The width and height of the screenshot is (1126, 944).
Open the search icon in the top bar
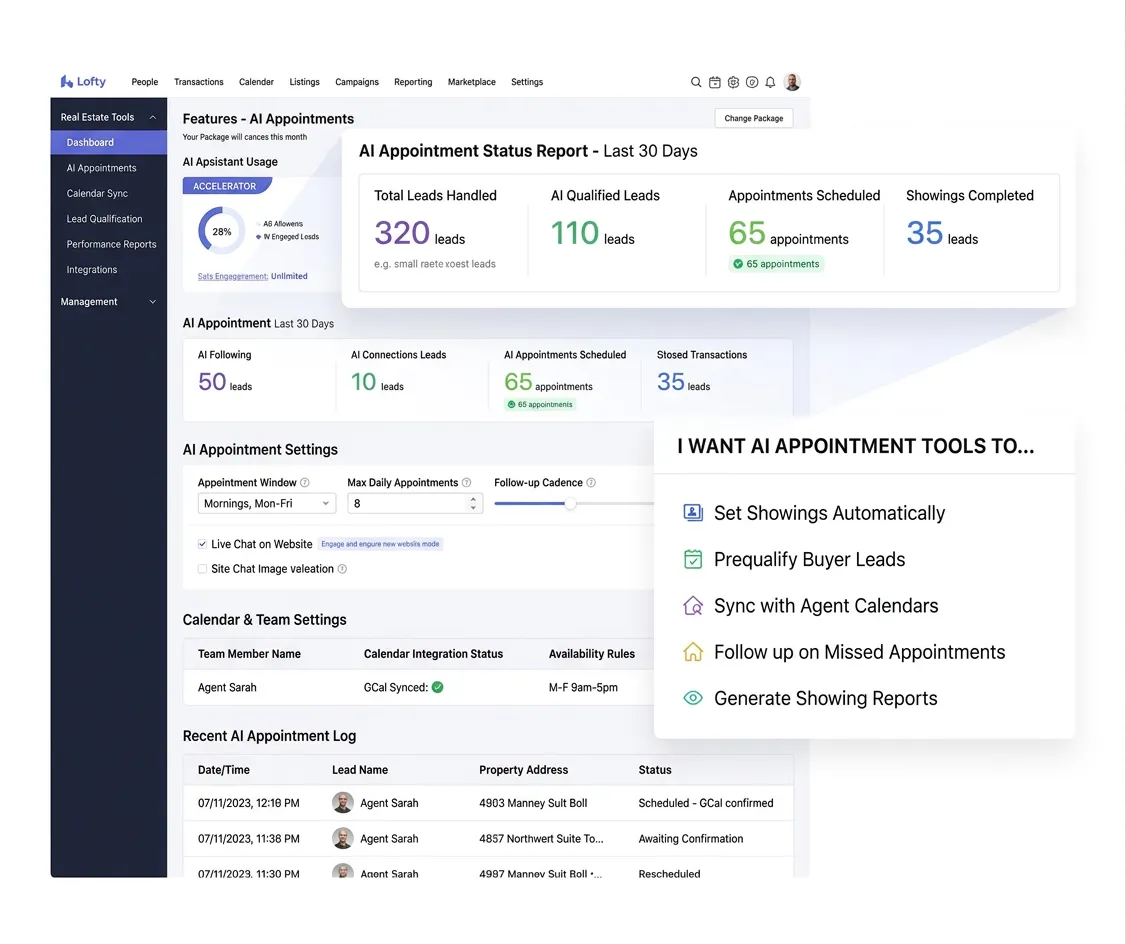pos(695,82)
